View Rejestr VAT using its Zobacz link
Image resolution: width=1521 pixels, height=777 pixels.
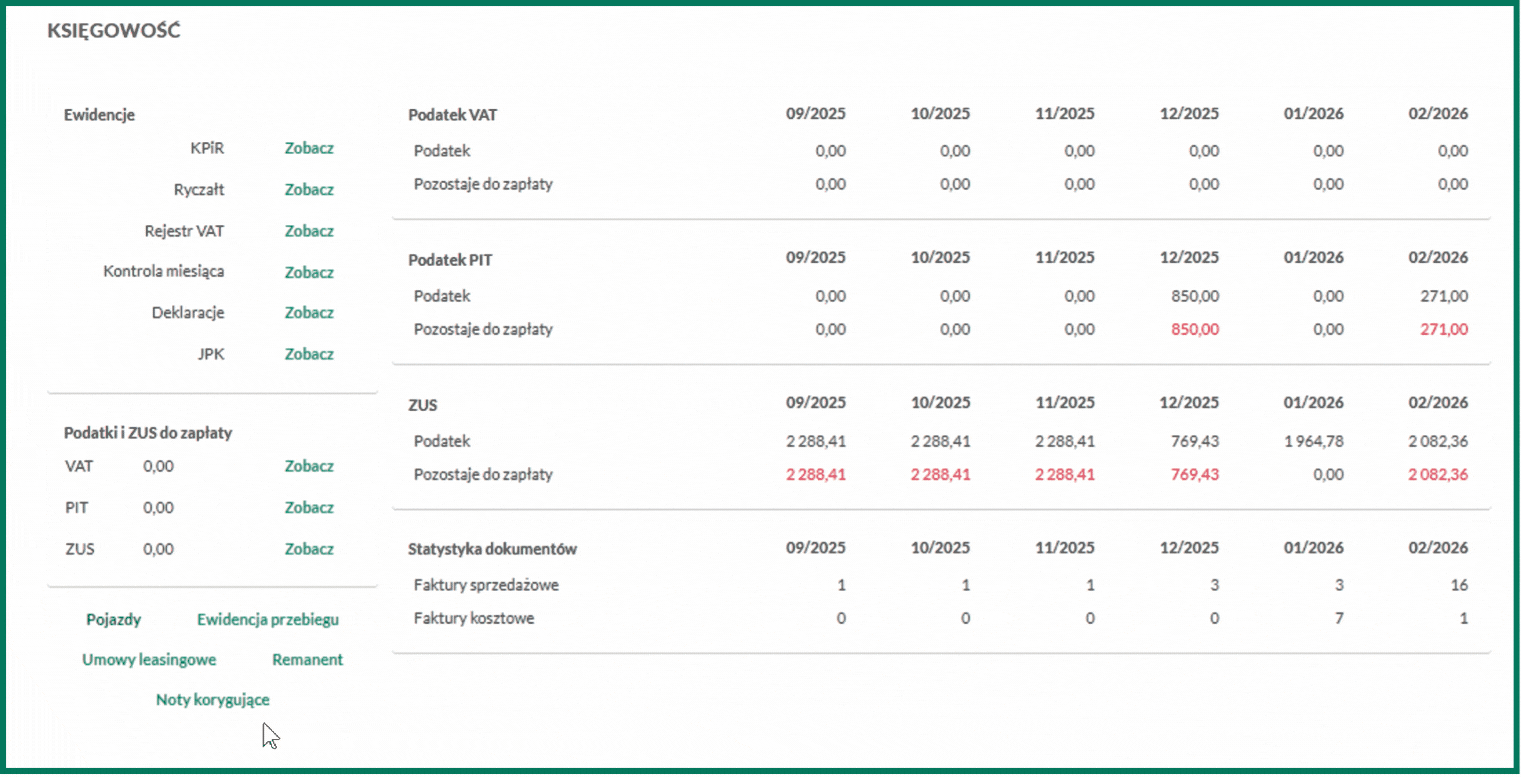pyautogui.click(x=309, y=231)
